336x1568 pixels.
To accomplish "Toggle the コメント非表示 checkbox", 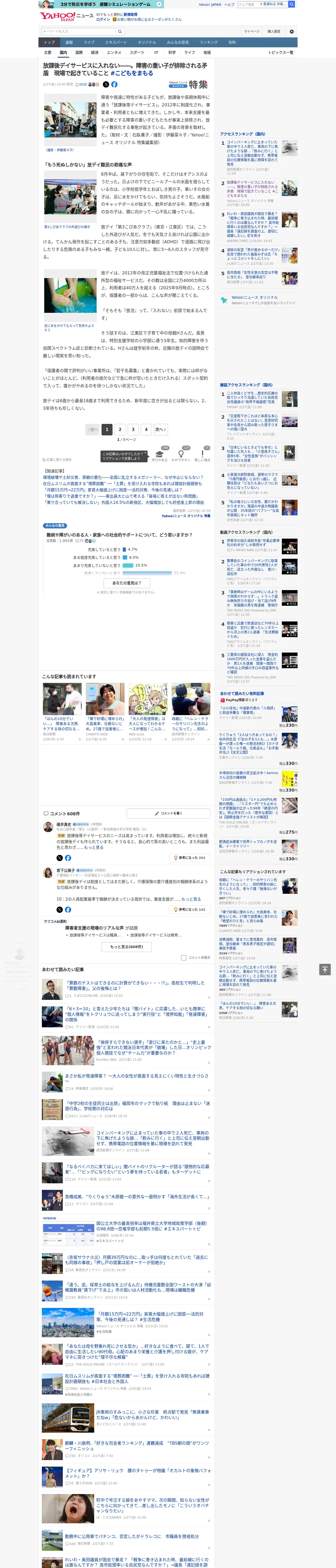I will [183, 958].
